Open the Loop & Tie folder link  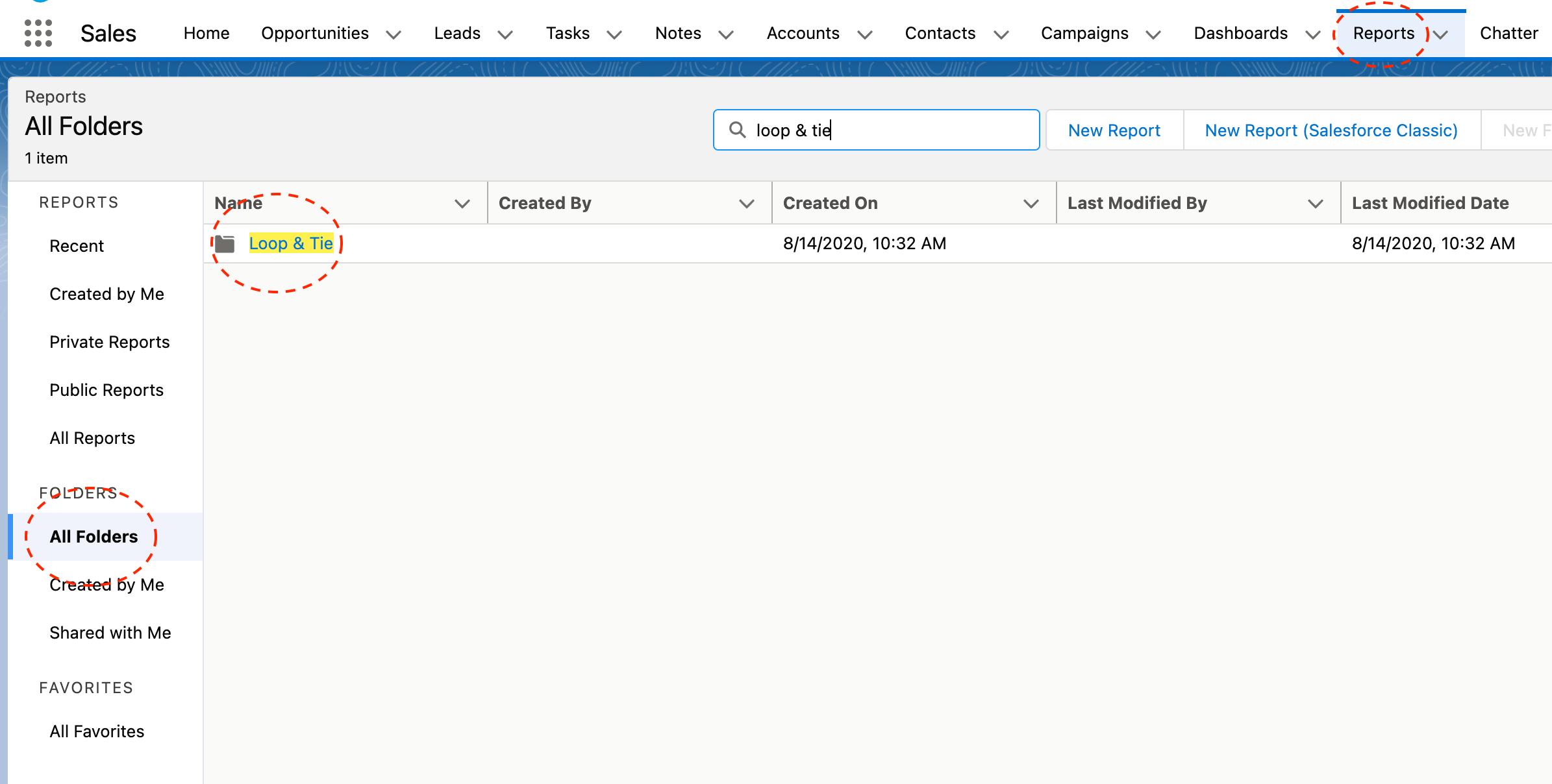point(291,243)
